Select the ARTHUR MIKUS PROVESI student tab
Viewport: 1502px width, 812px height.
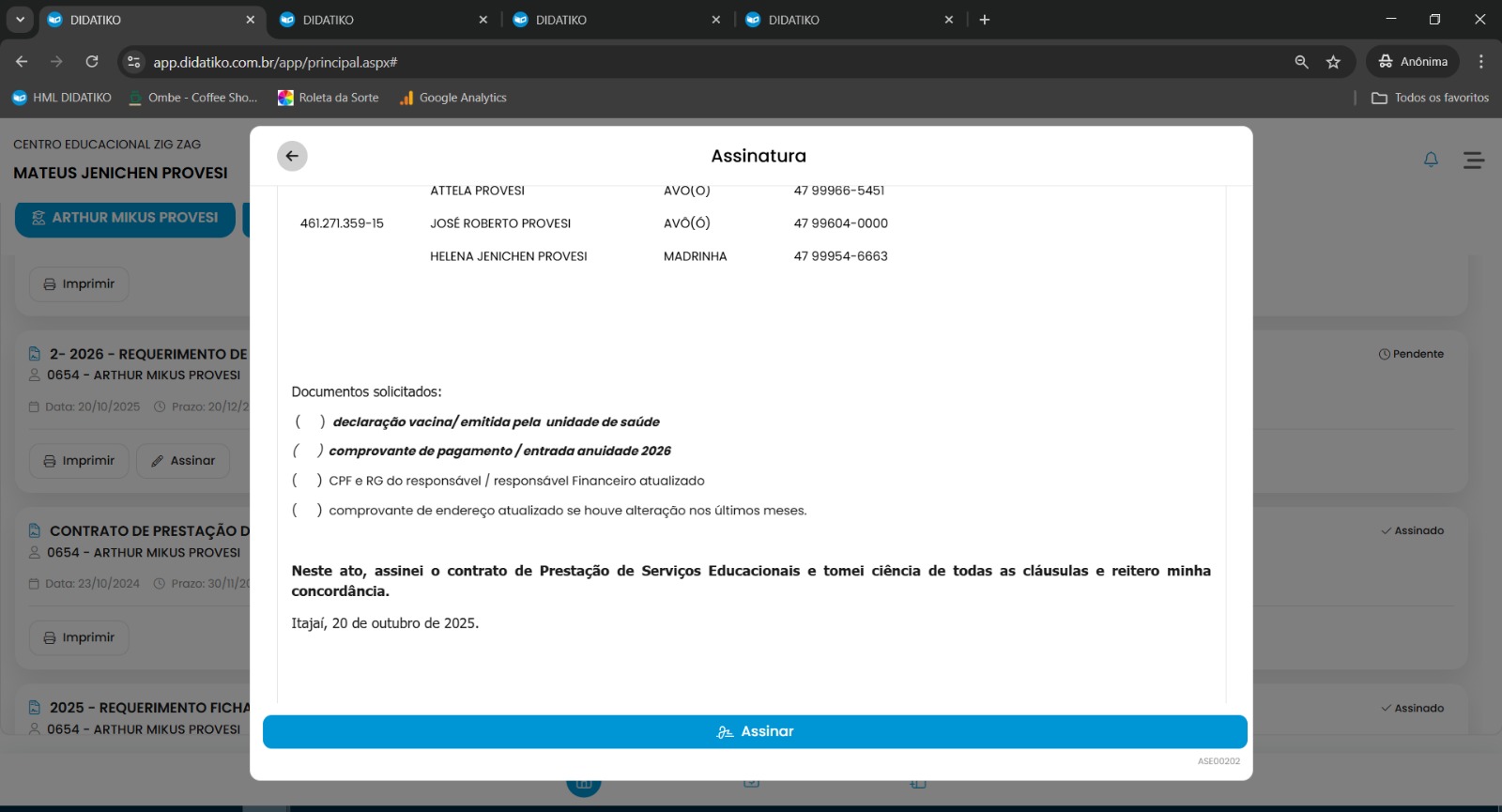(x=125, y=218)
